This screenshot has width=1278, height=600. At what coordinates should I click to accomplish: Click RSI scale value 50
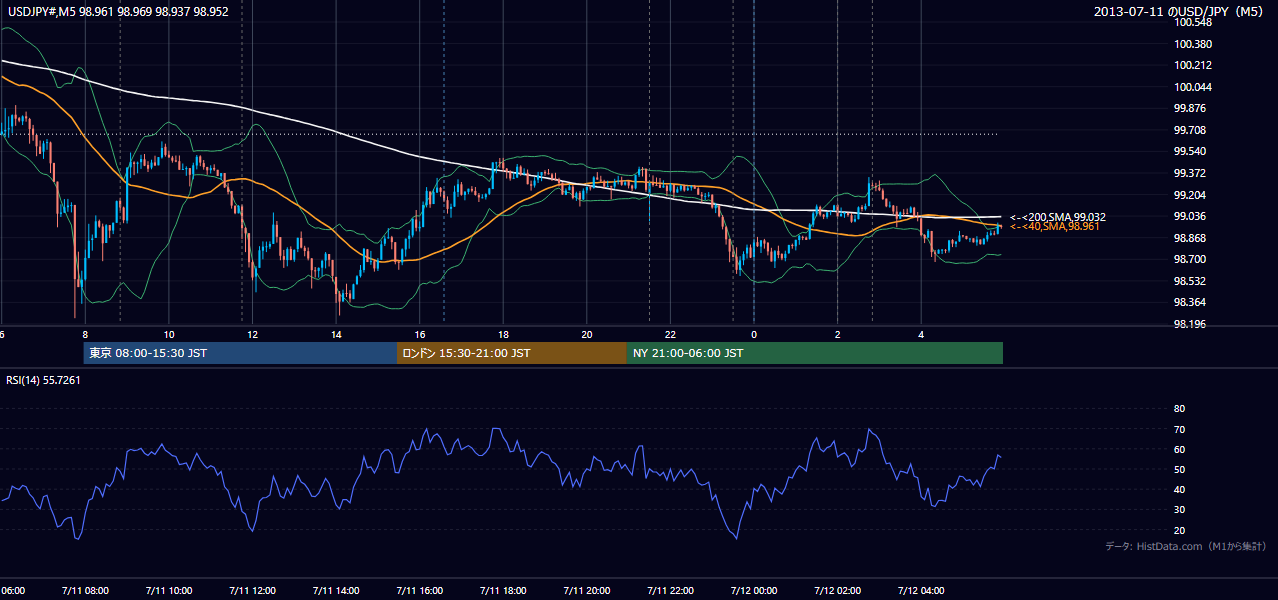coord(1179,470)
